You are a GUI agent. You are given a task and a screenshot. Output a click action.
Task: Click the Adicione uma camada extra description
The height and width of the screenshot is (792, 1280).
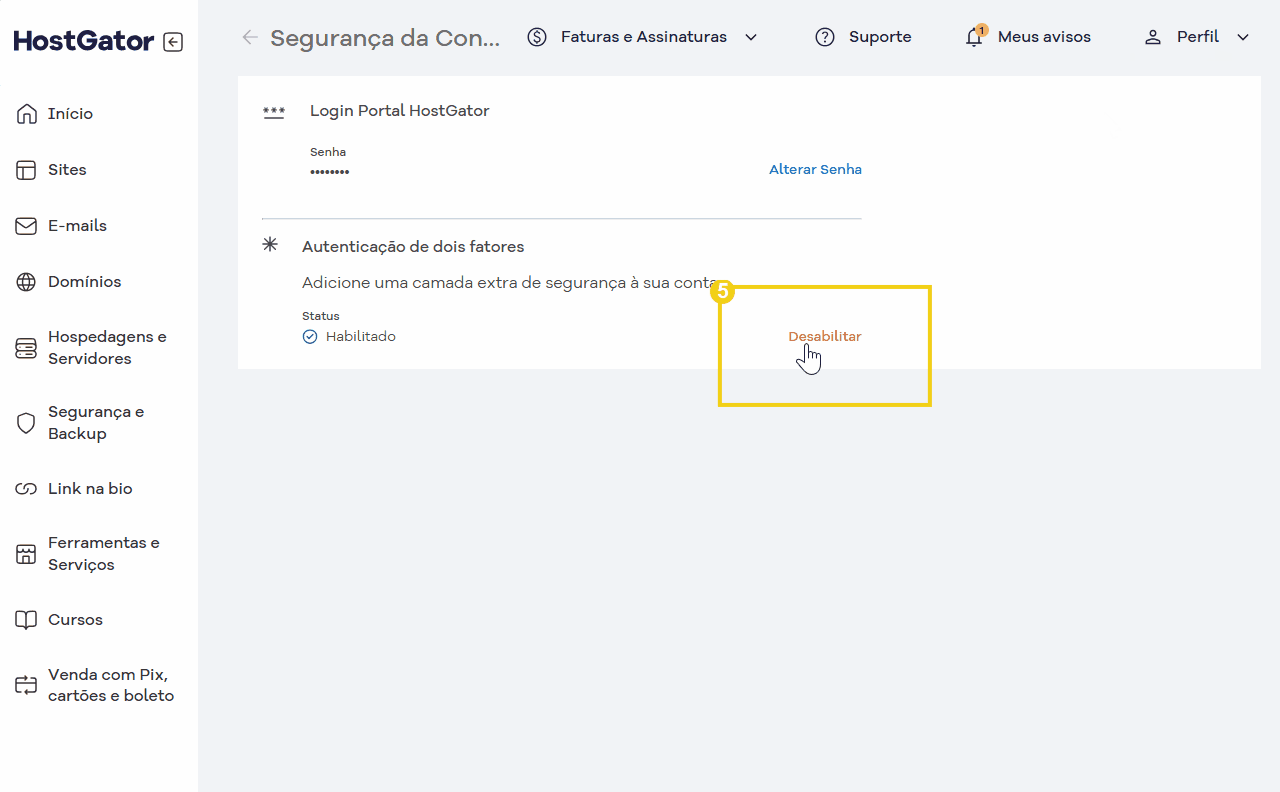click(512, 283)
